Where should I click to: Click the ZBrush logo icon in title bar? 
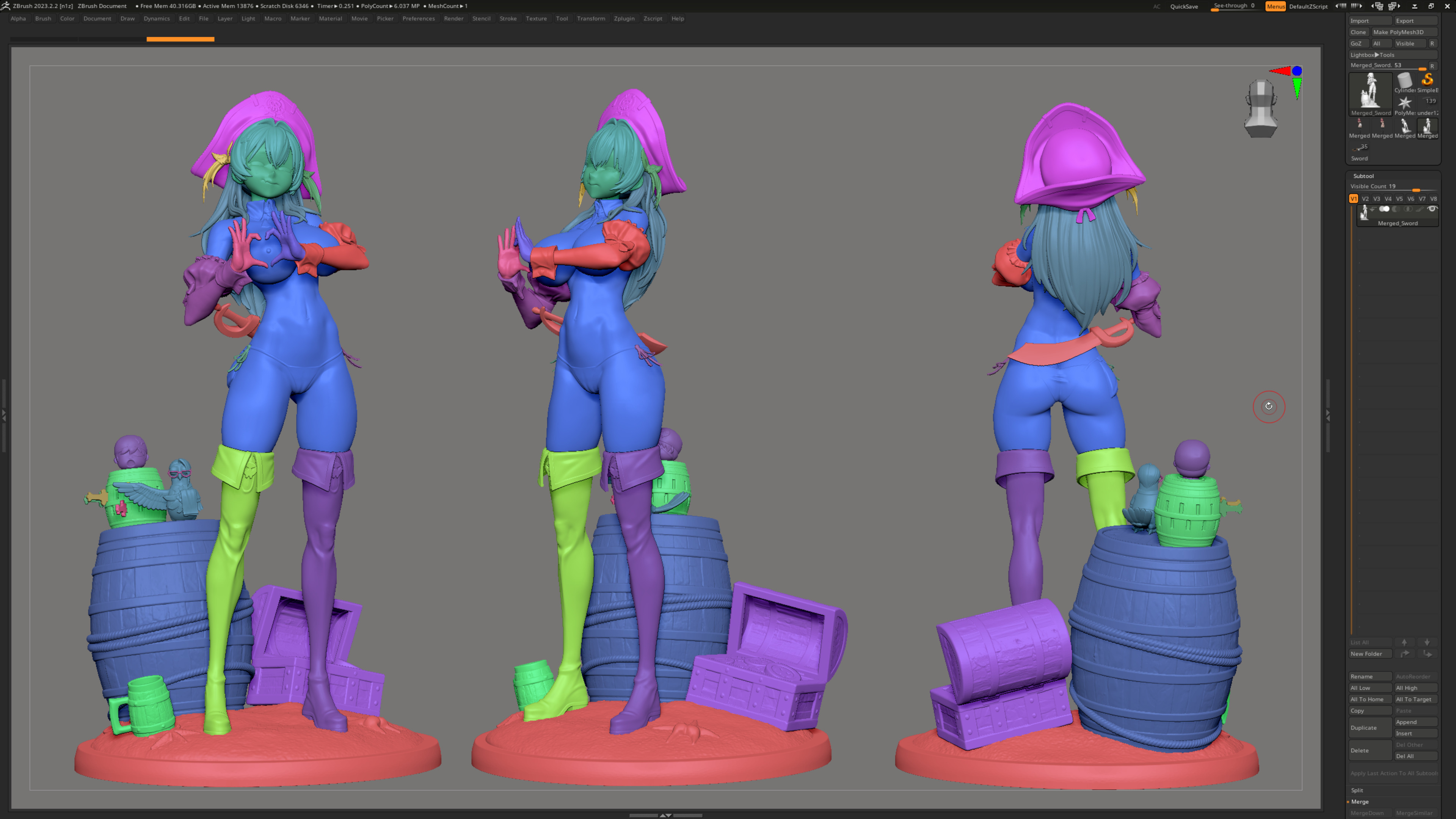pos(6,6)
